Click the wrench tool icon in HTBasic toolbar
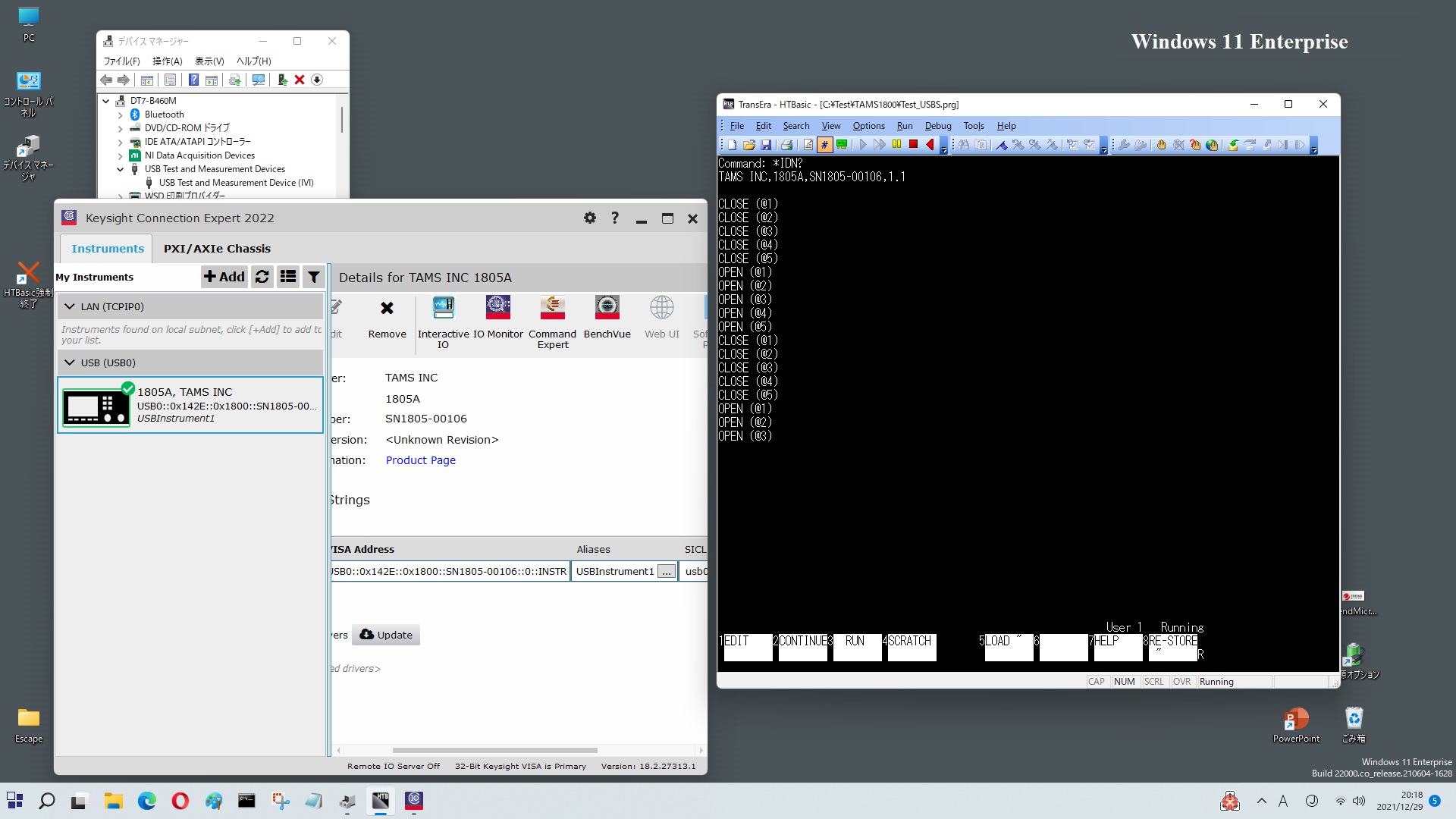1456x819 pixels. 1123,145
